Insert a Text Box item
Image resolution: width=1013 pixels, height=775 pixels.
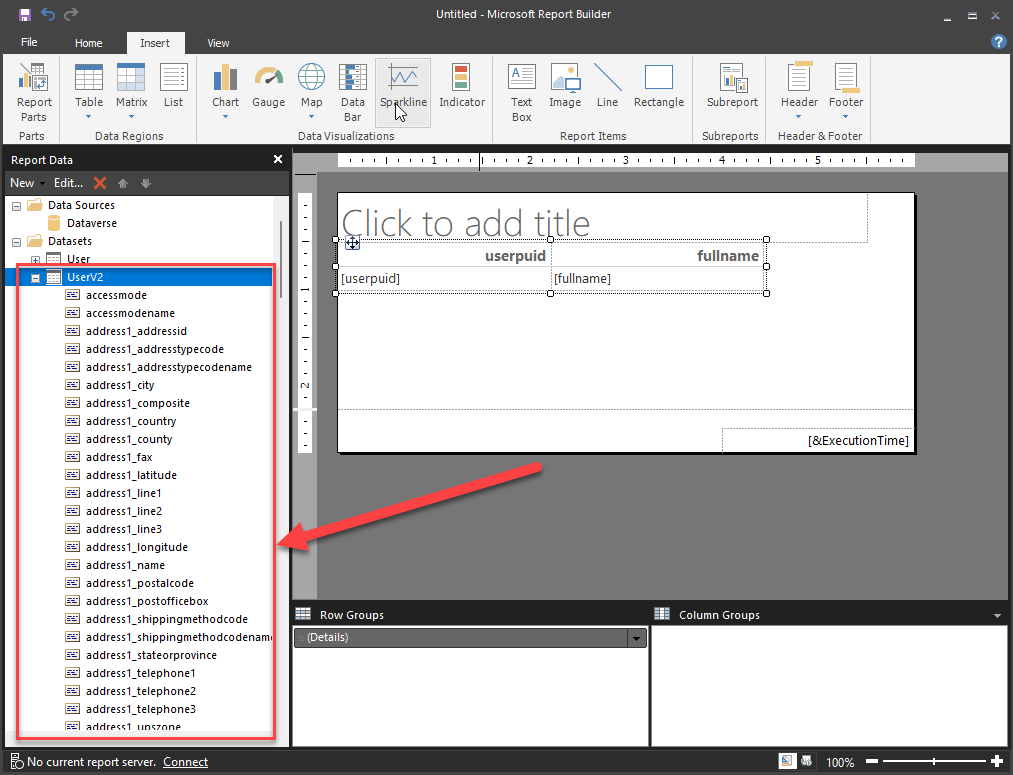(521, 92)
